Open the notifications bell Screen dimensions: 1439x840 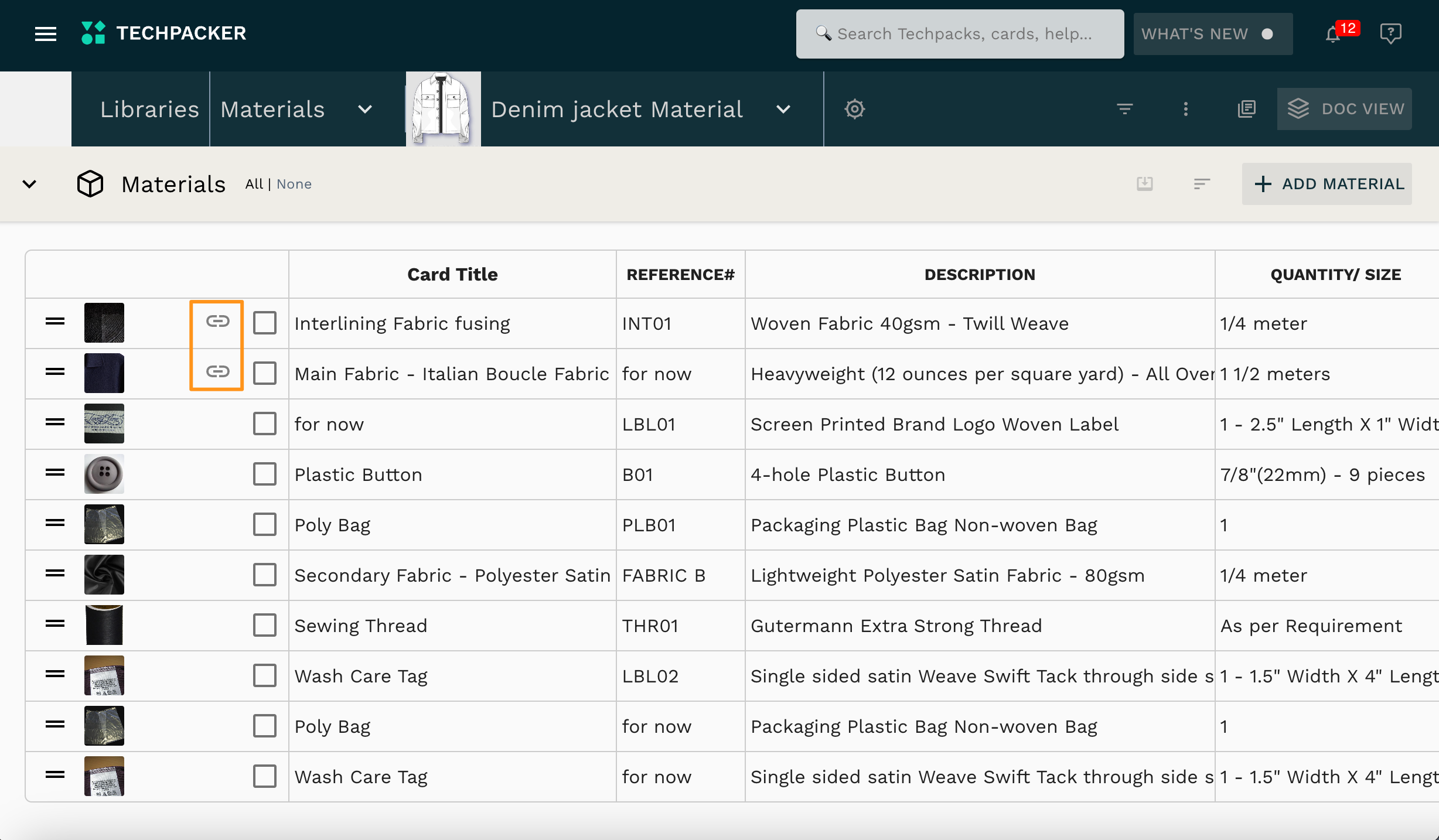click(x=1332, y=35)
